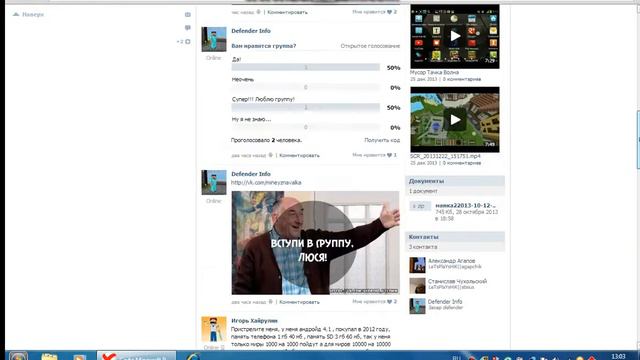The height and width of the screenshot is (360, 640).
Task: Open File Explorer folder taskbar icon
Action: 49,356
